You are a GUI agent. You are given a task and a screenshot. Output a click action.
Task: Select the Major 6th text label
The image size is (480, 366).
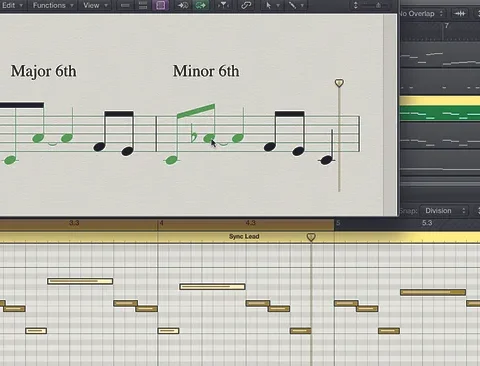click(x=43, y=71)
